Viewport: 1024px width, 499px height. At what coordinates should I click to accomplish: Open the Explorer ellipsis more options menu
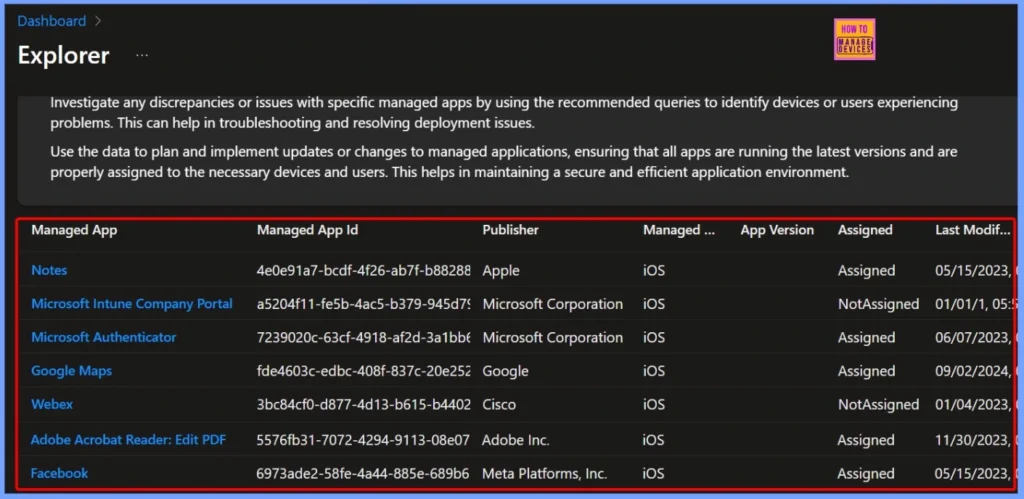point(142,56)
